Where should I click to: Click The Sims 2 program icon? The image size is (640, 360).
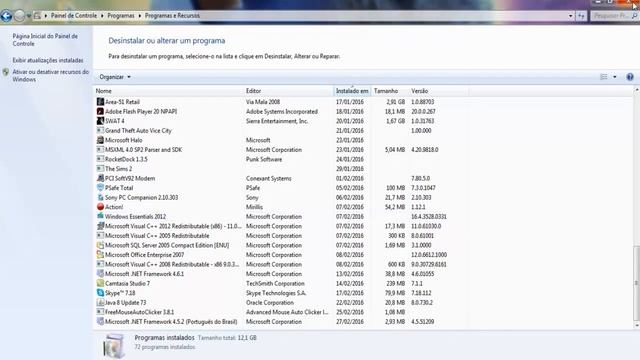click(x=100, y=169)
